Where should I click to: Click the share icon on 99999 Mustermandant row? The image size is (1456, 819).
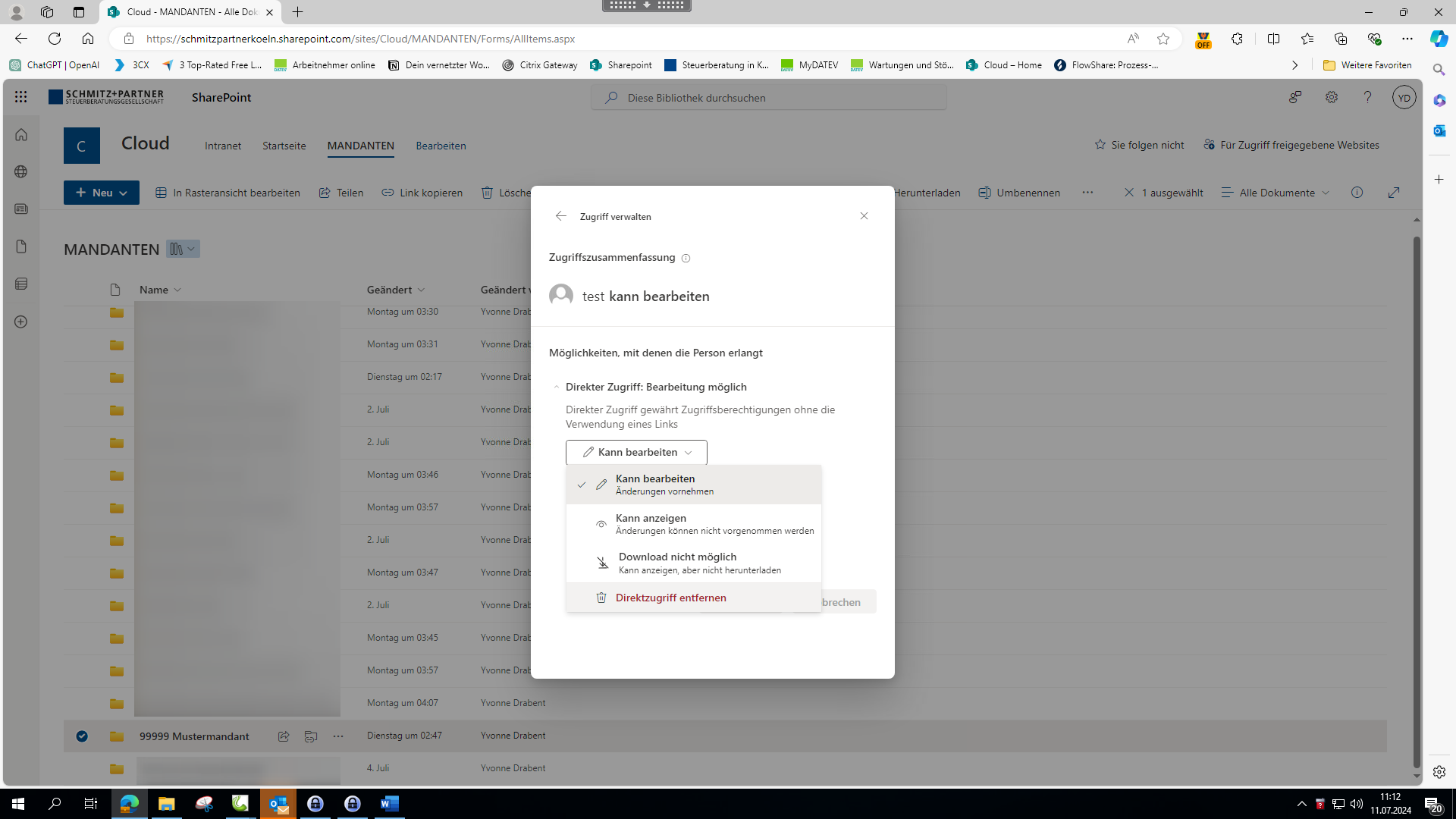[x=284, y=736]
